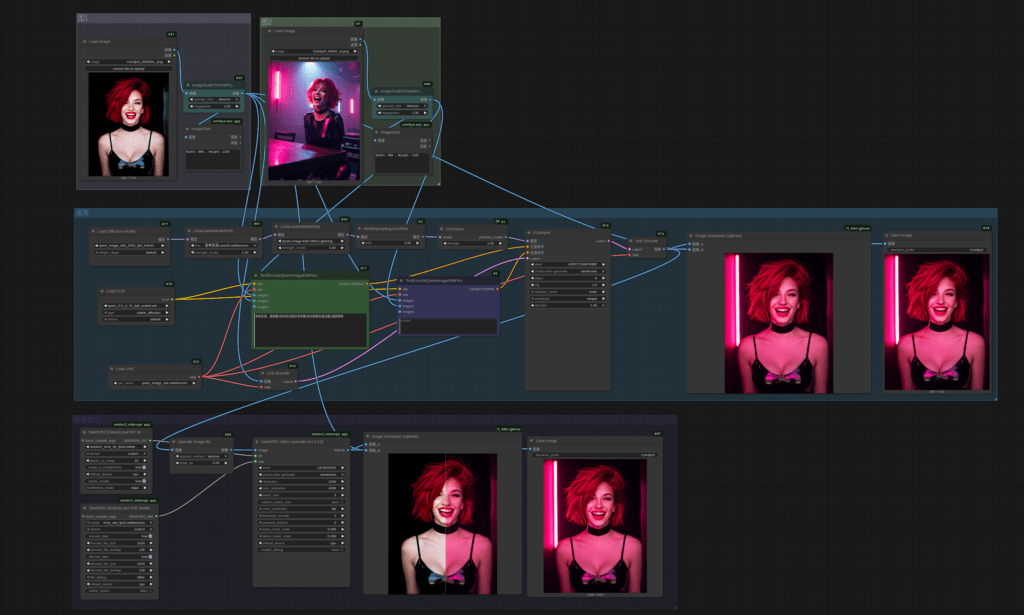Click the collapse dot on Load CLIP node
The height and width of the screenshot is (615, 1024).
pos(104,292)
